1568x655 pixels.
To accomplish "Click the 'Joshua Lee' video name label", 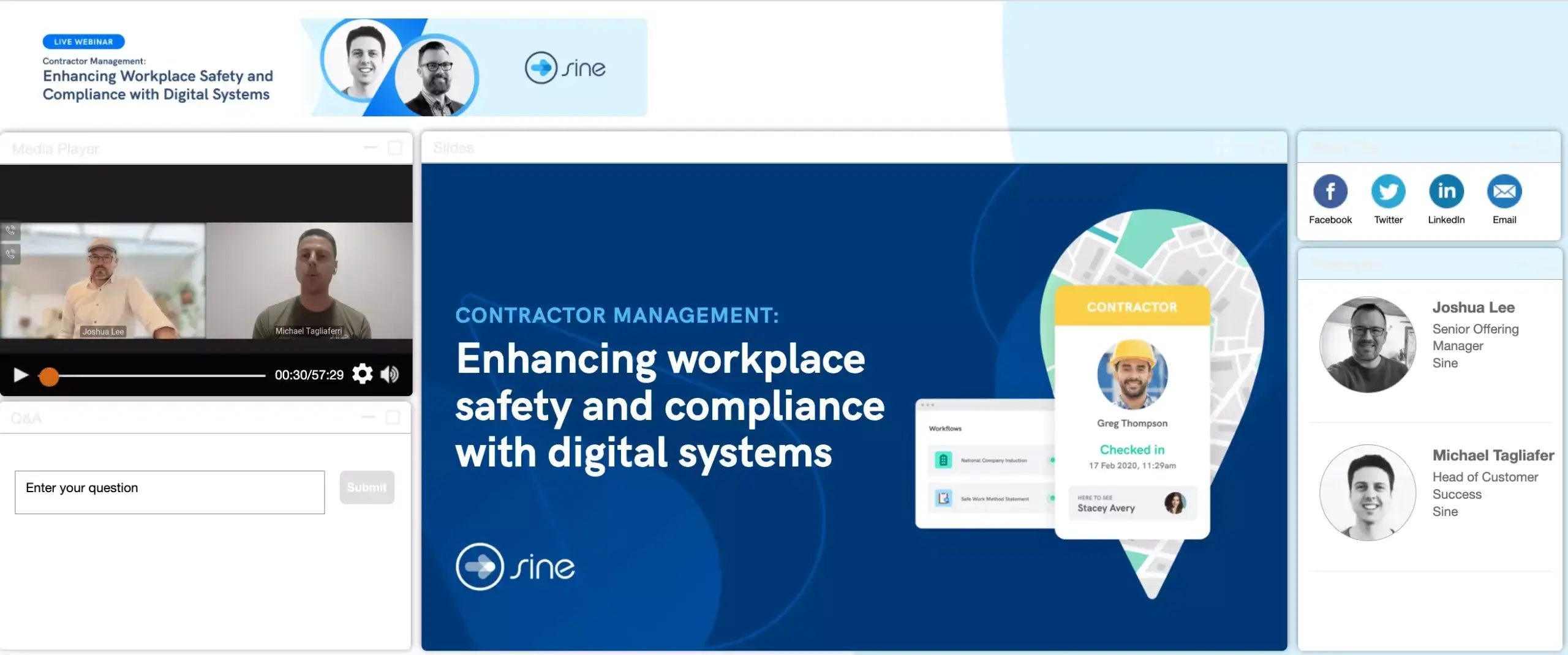I will click(x=103, y=331).
